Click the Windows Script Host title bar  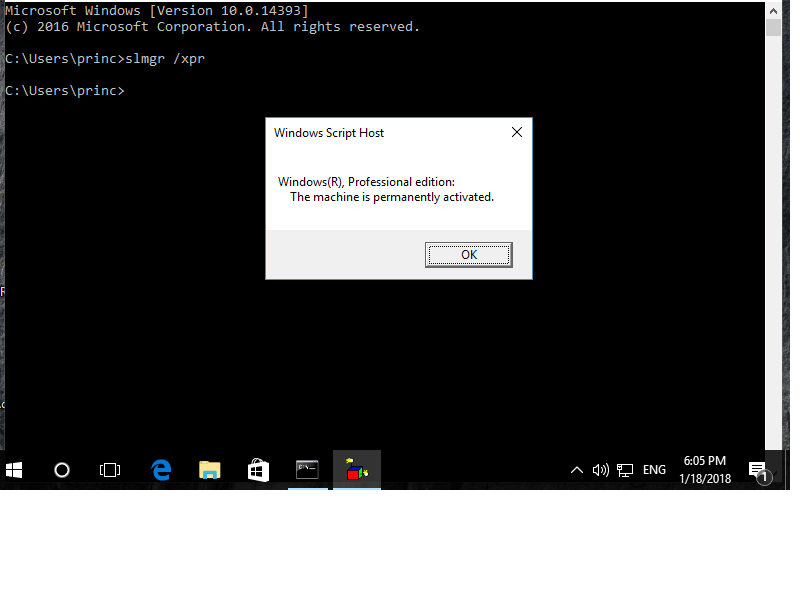(x=380, y=133)
